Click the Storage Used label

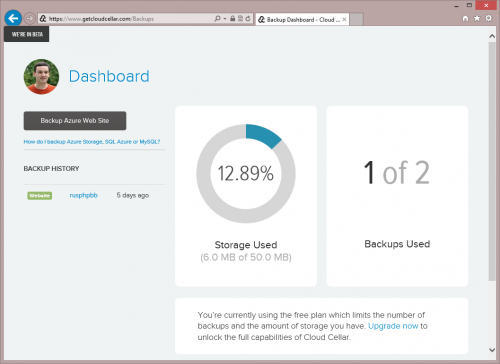point(246,245)
